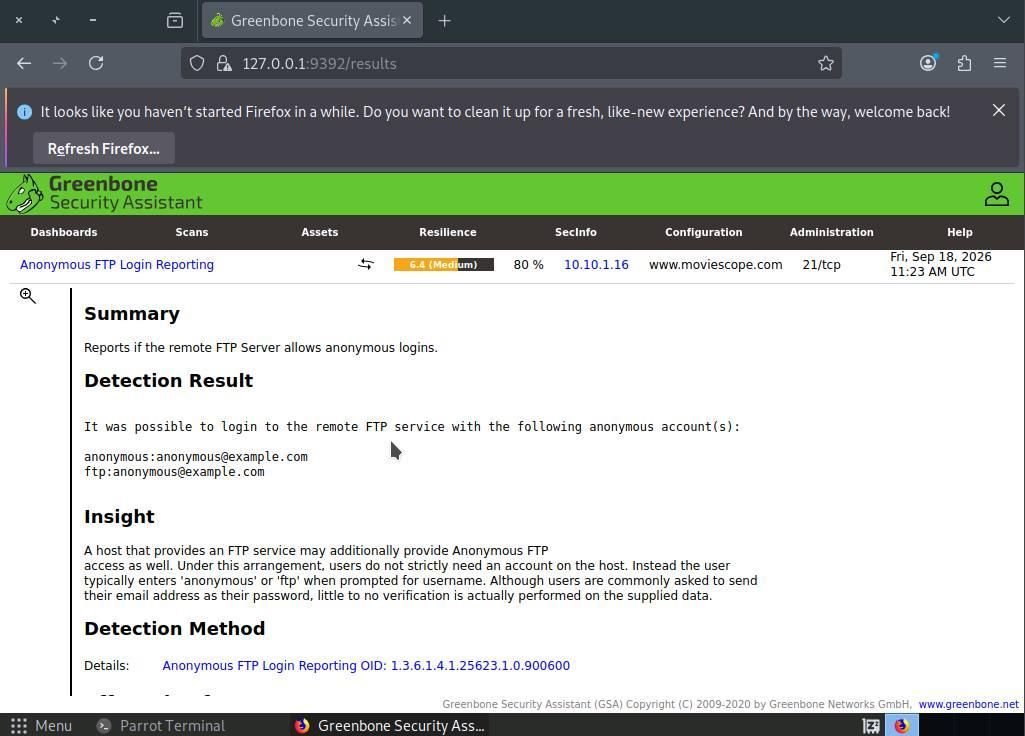Click the Insight heading
This screenshot has height=736, width=1025.
[119, 516]
